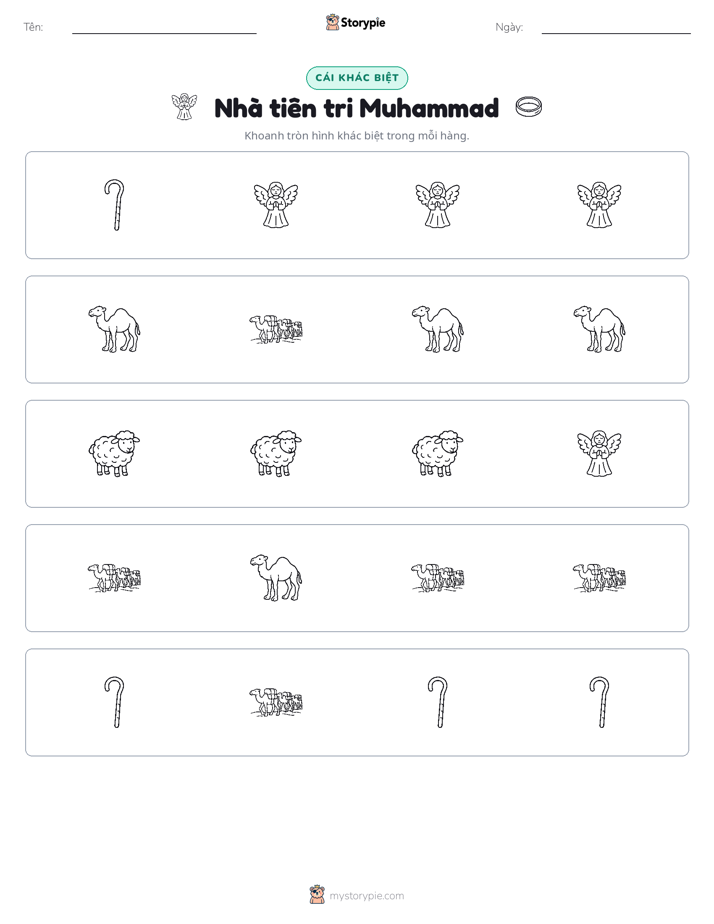
Task: Click the ring icon beside the title
Action: (528, 107)
